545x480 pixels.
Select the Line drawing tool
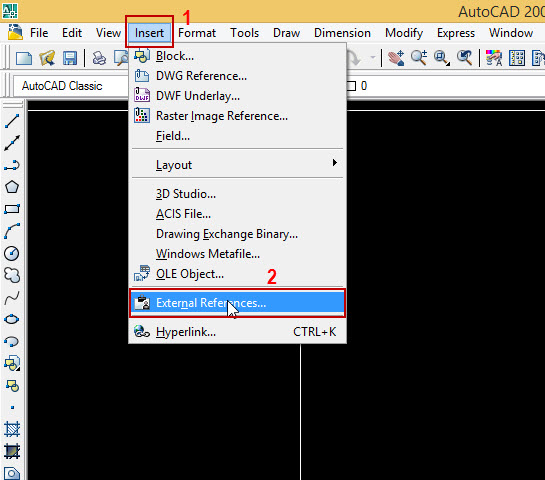(12, 121)
